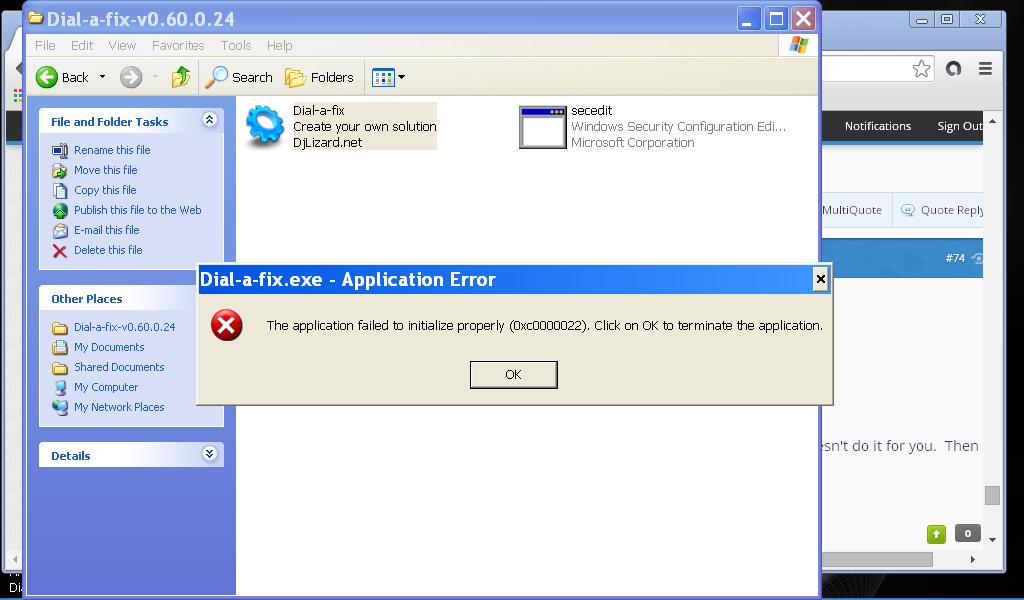Click Publish this file to the Web
This screenshot has width=1024, height=600.
[138, 210]
